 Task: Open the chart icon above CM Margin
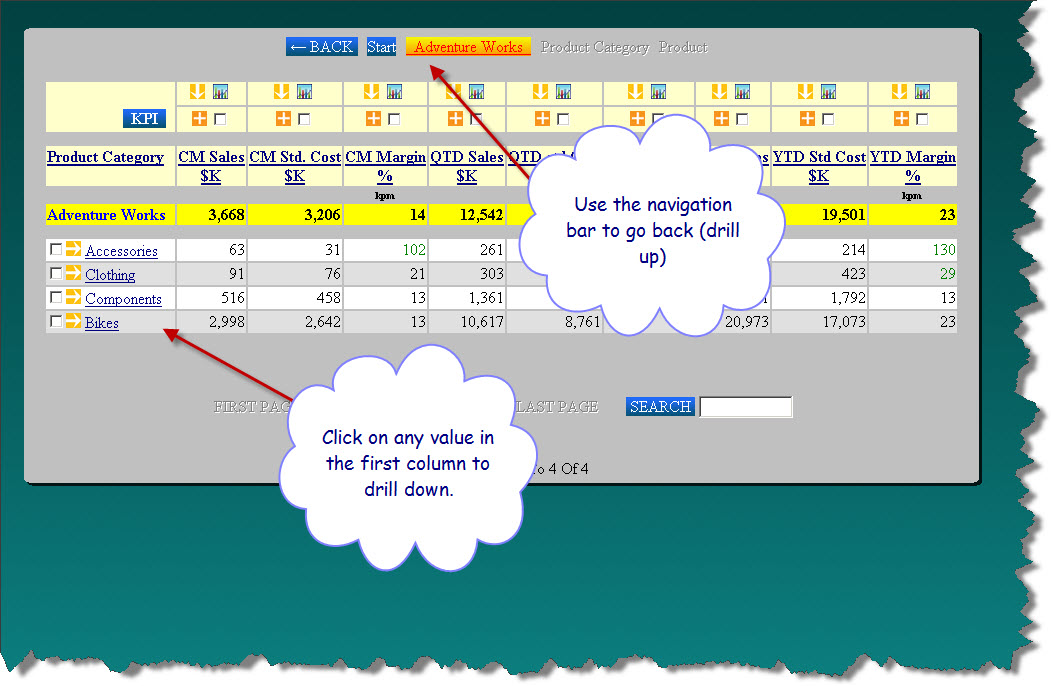click(395, 91)
